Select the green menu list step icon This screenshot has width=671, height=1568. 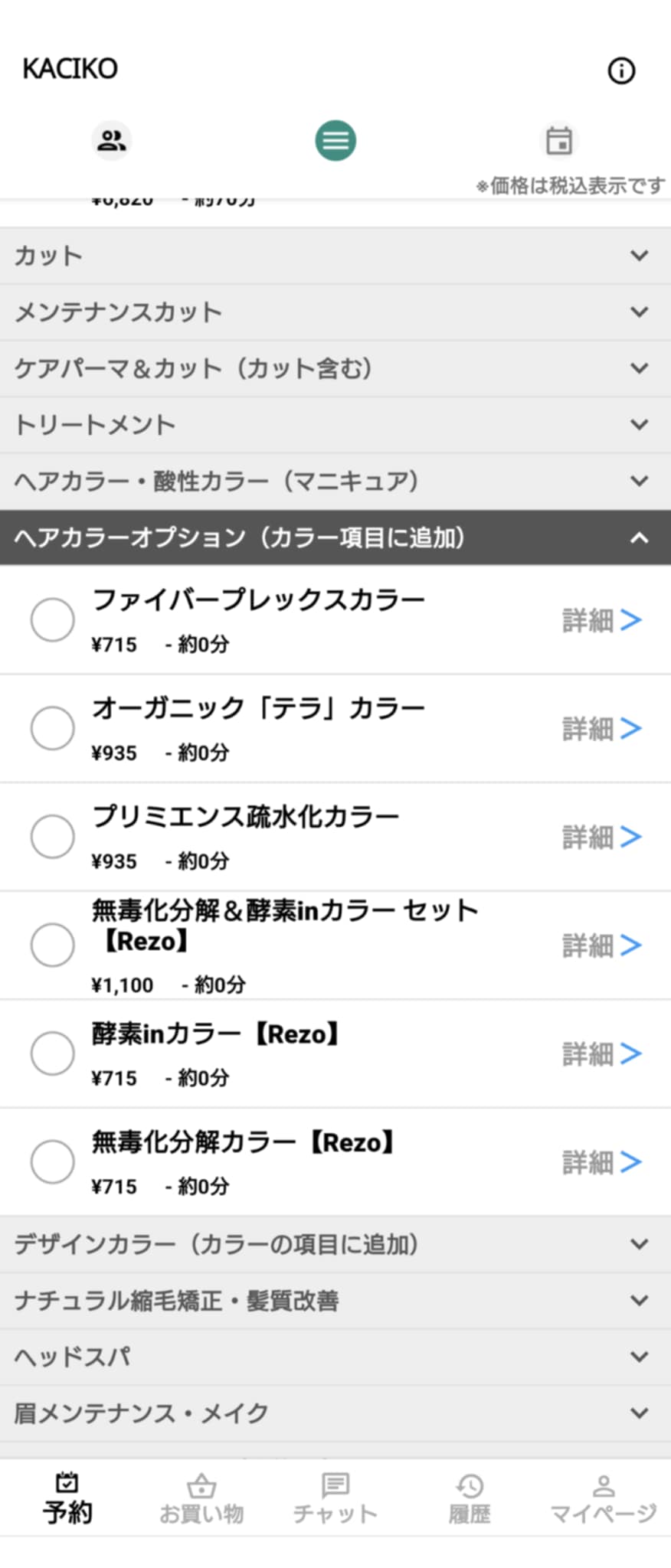pyautogui.click(x=335, y=140)
